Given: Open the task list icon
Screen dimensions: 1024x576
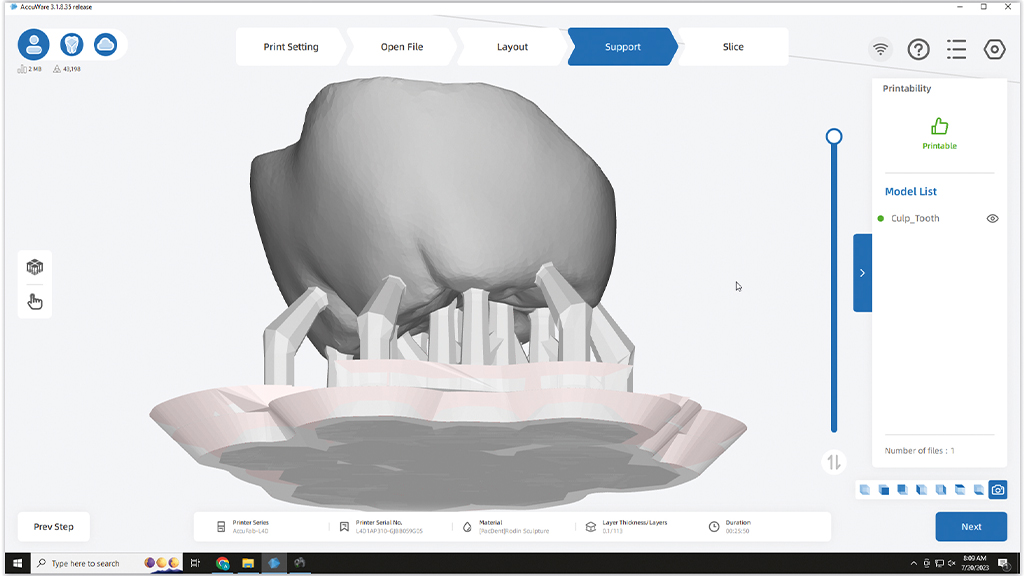Looking at the screenshot, I should tap(956, 49).
